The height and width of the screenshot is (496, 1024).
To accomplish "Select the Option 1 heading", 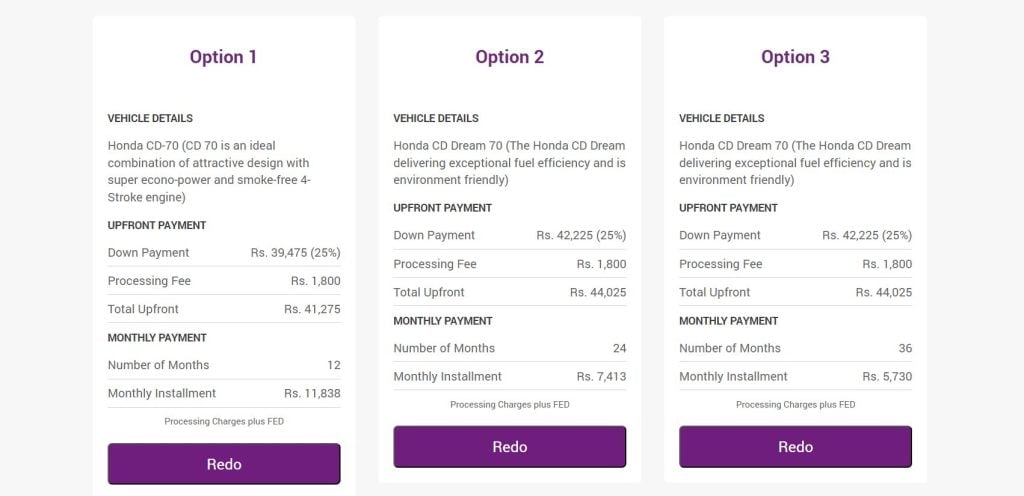I will 223,57.
